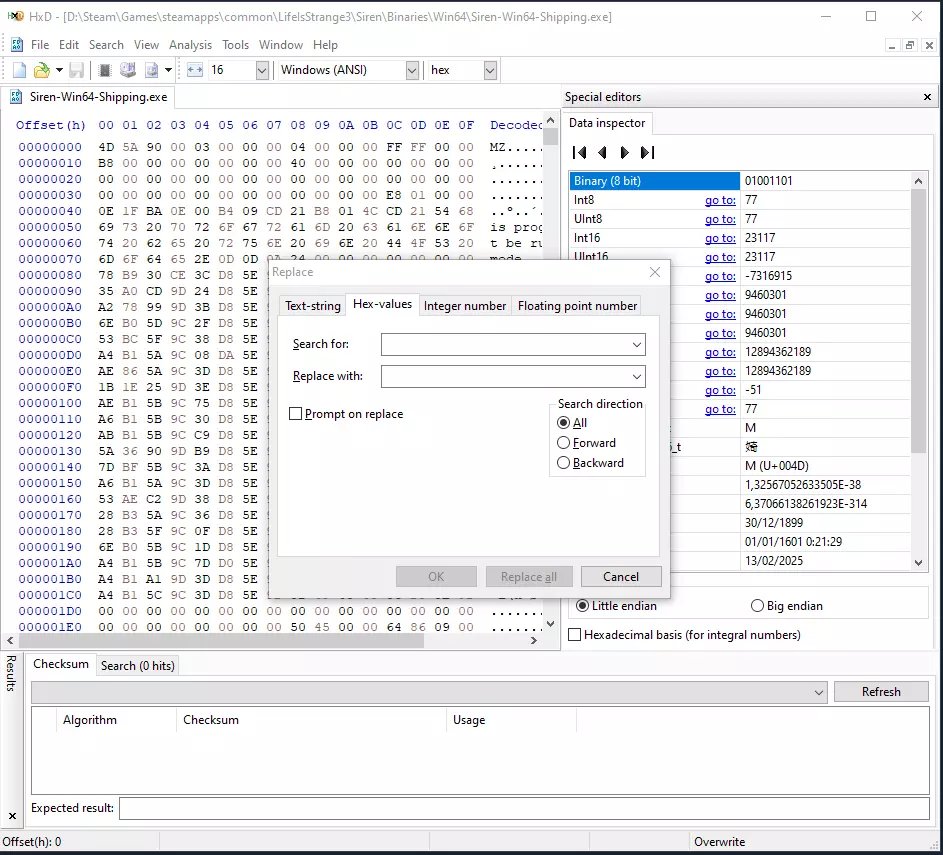Expand the Replace with dropdown
Image resolution: width=943 pixels, height=855 pixels.
click(x=637, y=377)
